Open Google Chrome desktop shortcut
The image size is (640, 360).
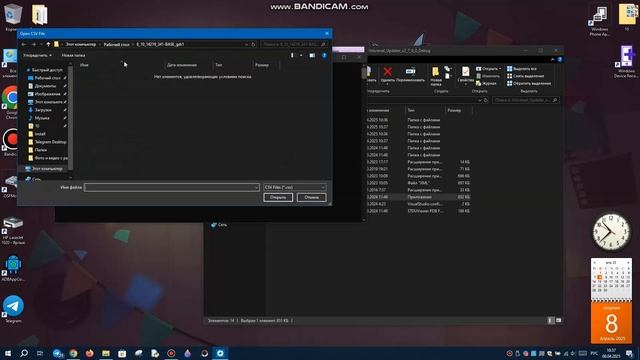click(x=11, y=101)
